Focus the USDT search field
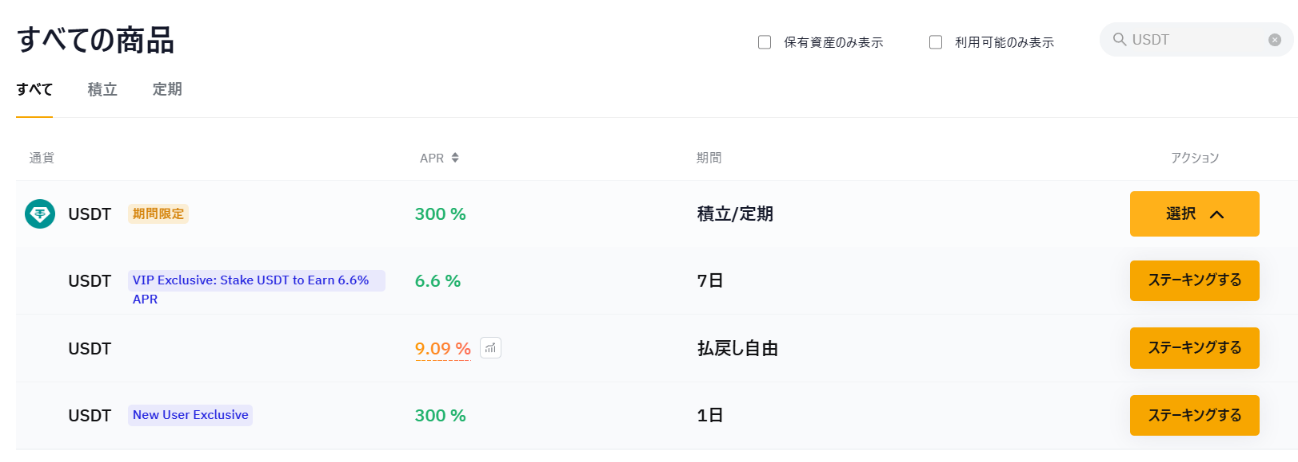Image resolution: width=1298 pixels, height=462 pixels. tap(1196, 40)
